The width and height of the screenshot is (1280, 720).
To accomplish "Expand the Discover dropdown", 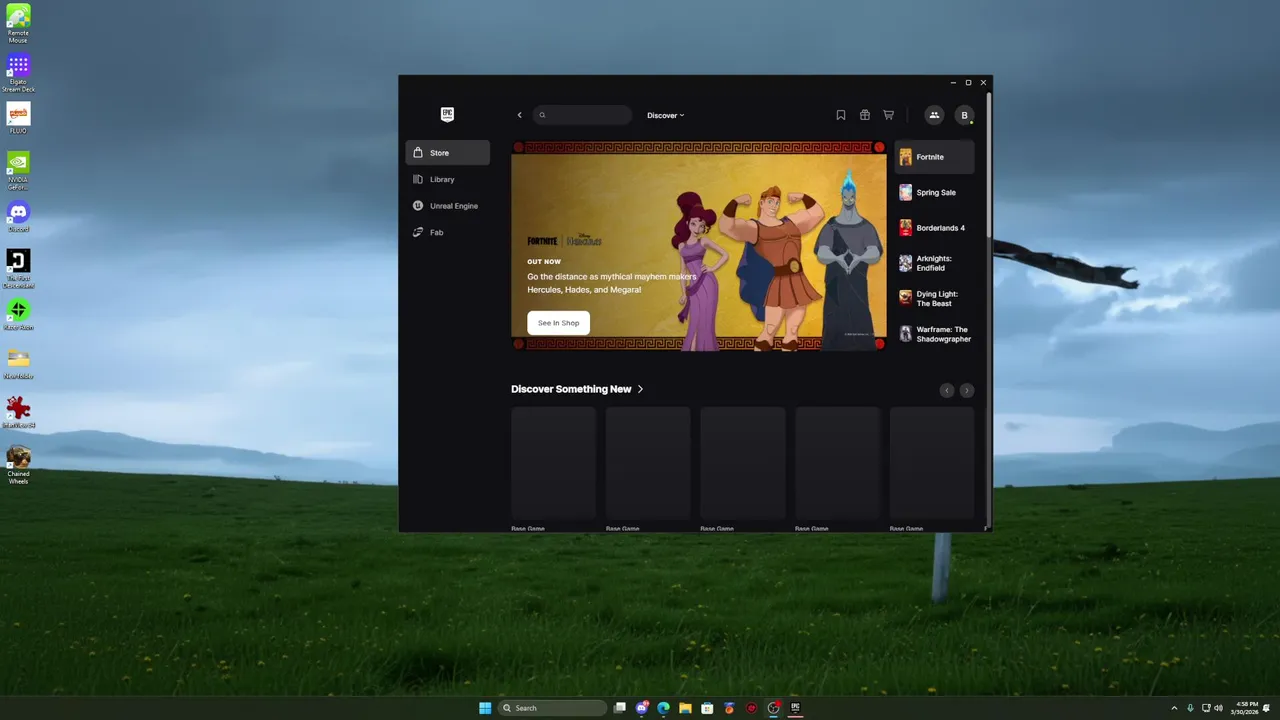I will [x=666, y=115].
